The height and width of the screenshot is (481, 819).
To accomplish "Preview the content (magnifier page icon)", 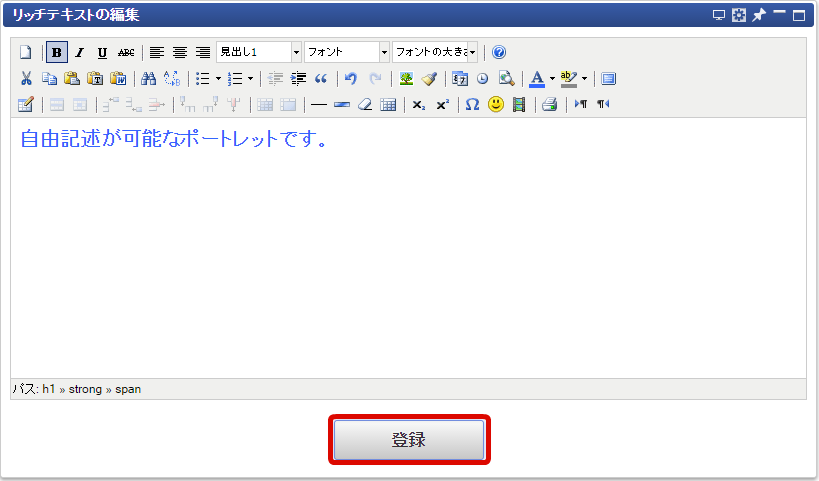I will (x=506, y=78).
